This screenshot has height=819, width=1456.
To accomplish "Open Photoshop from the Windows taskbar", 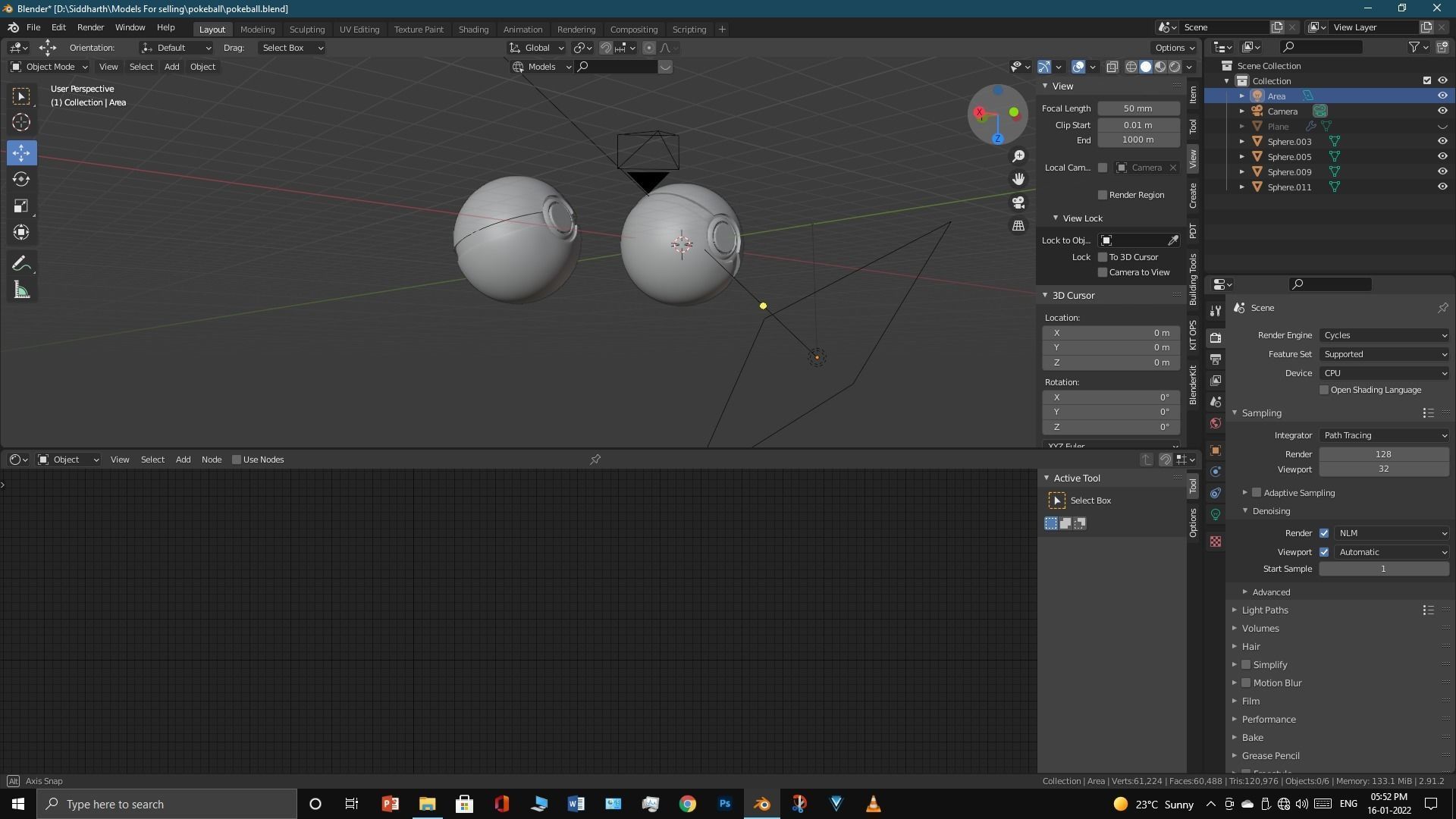I will point(725,804).
